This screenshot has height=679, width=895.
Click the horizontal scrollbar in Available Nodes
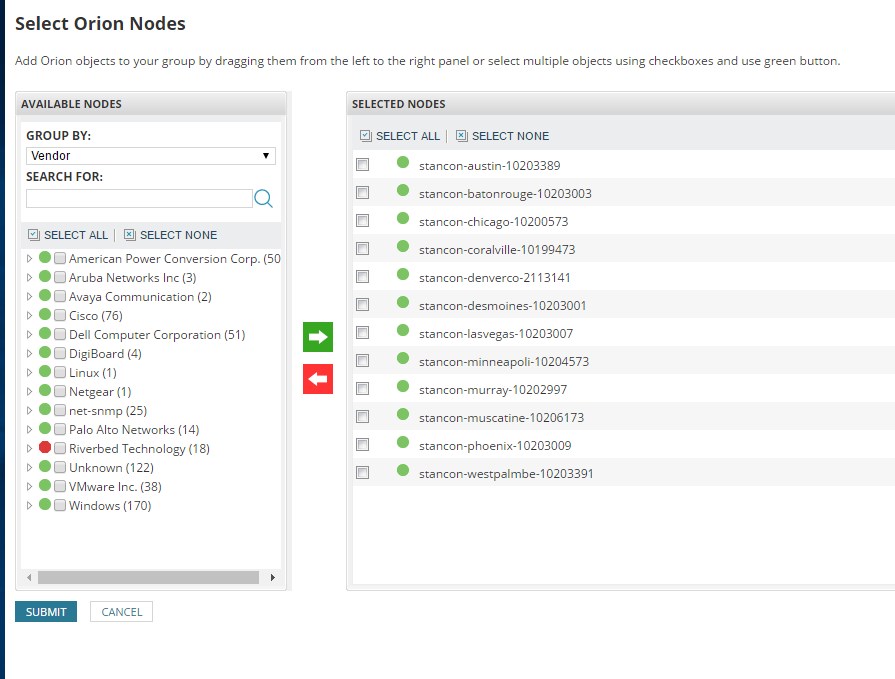click(148, 577)
